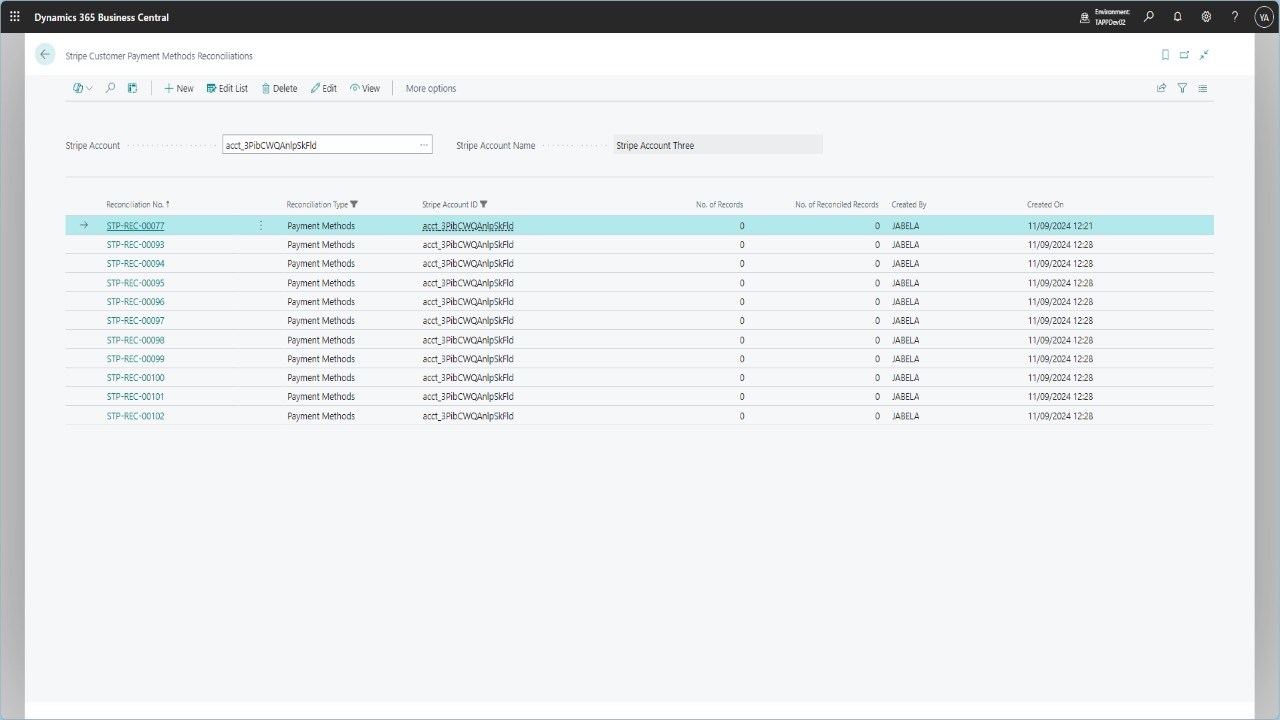Open reconciliation STP-REC-00098

click(135, 340)
